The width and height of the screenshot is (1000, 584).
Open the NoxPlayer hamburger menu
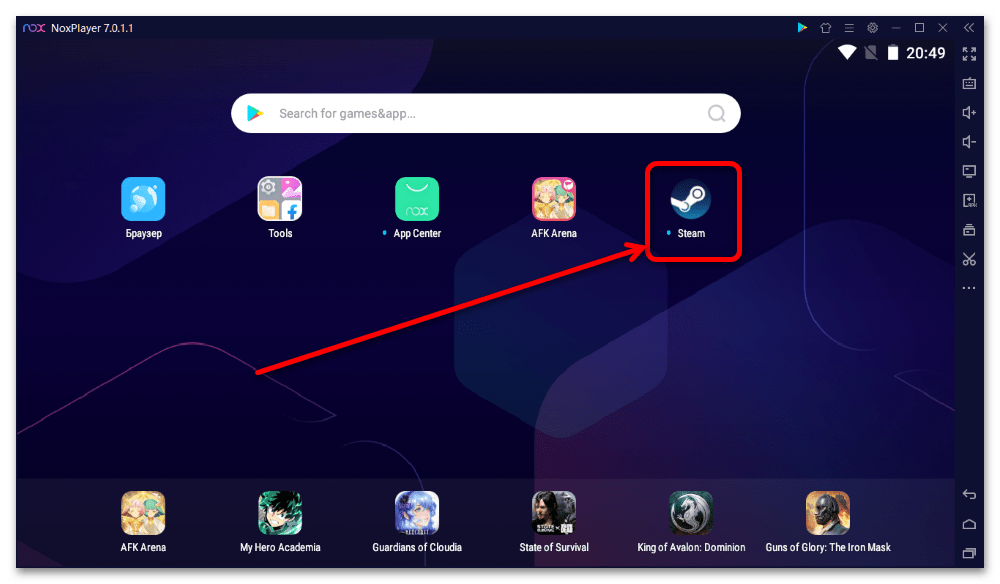click(849, 28)
